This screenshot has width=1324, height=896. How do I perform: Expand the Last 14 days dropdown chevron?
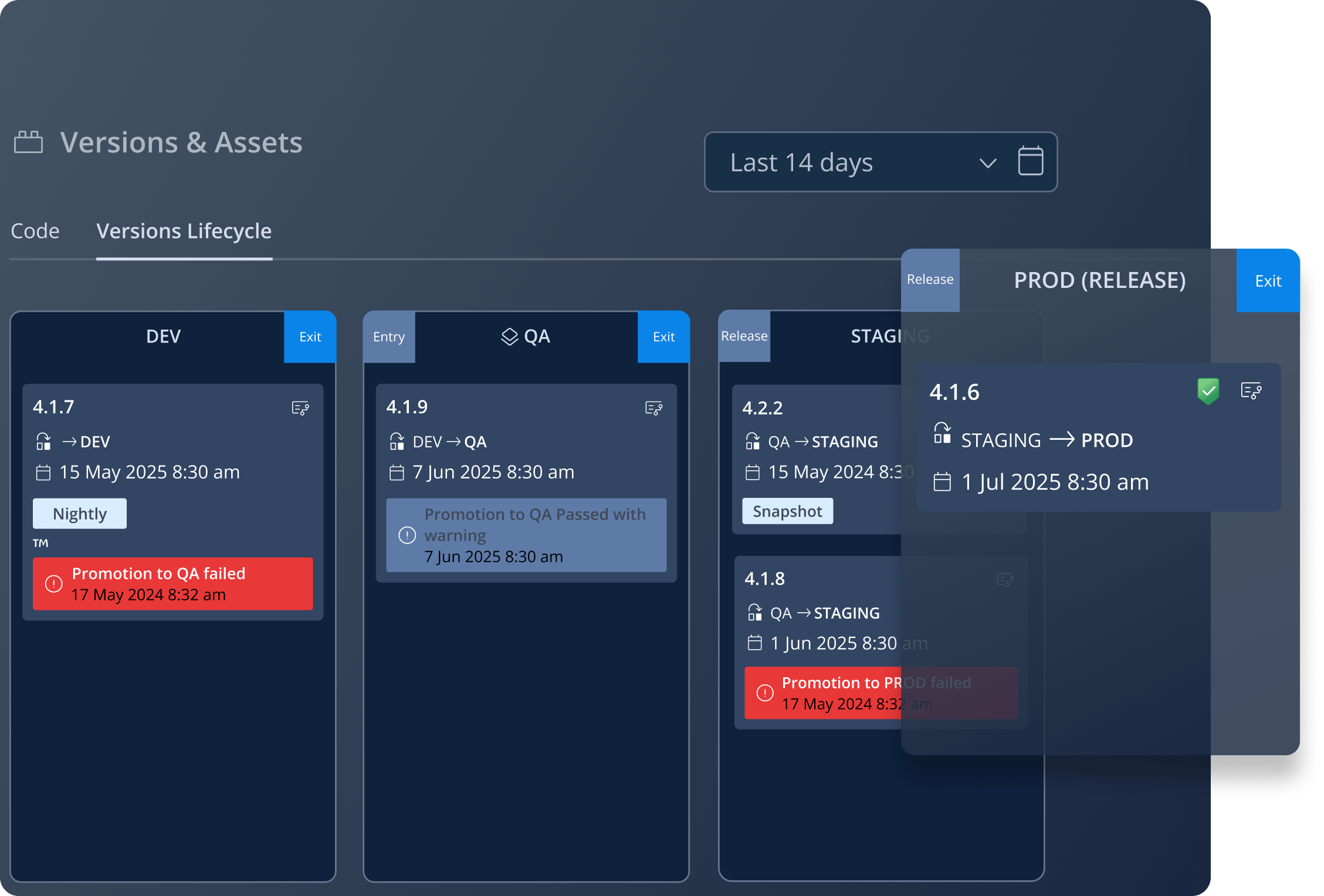click(988, 163)
